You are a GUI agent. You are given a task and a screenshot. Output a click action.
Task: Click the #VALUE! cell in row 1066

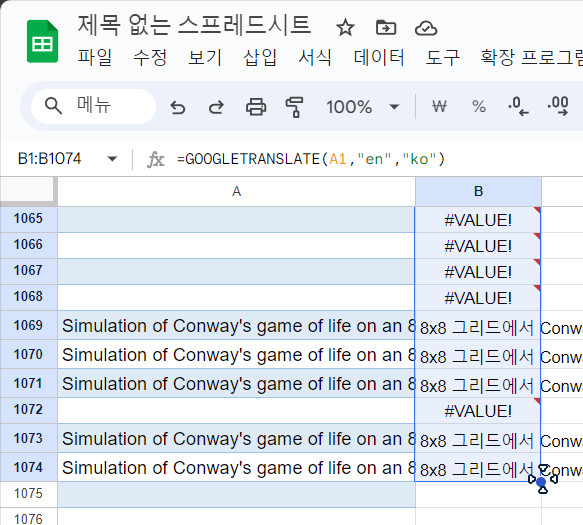[478, 246]
